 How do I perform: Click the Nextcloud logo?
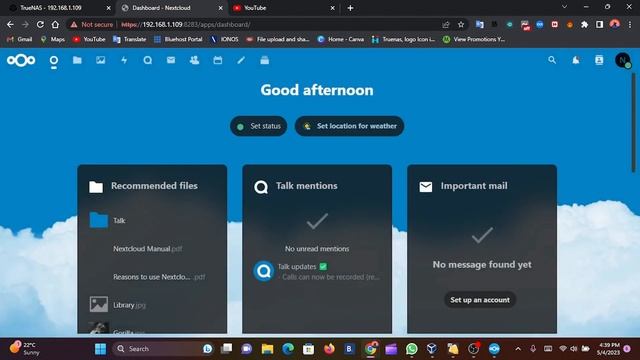pos(21,60)
